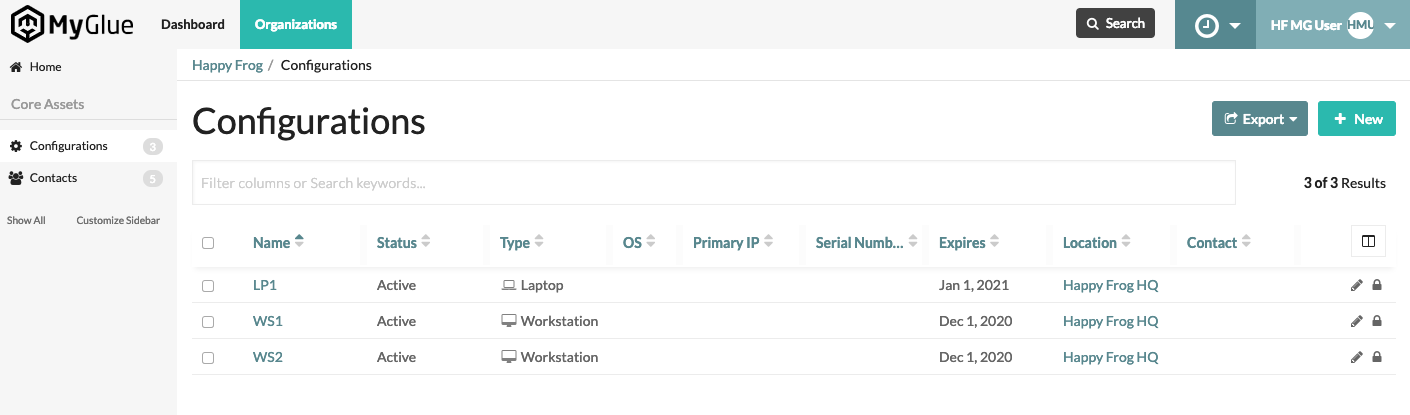Viewport: 1410px width, 415px height.
Task: Check the select-all checkbox in header
Action: (x=208, y=243)
